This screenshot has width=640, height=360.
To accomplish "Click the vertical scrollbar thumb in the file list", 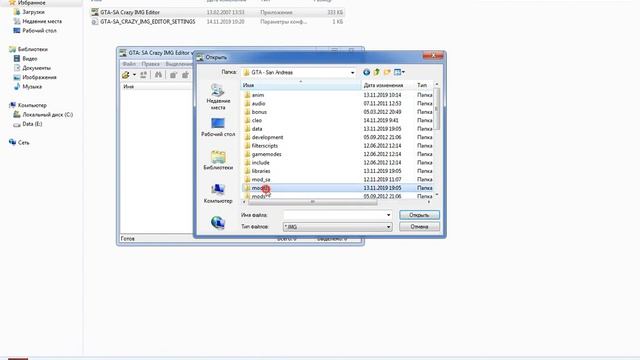I will pyautogui.click(x=437, y=109).
